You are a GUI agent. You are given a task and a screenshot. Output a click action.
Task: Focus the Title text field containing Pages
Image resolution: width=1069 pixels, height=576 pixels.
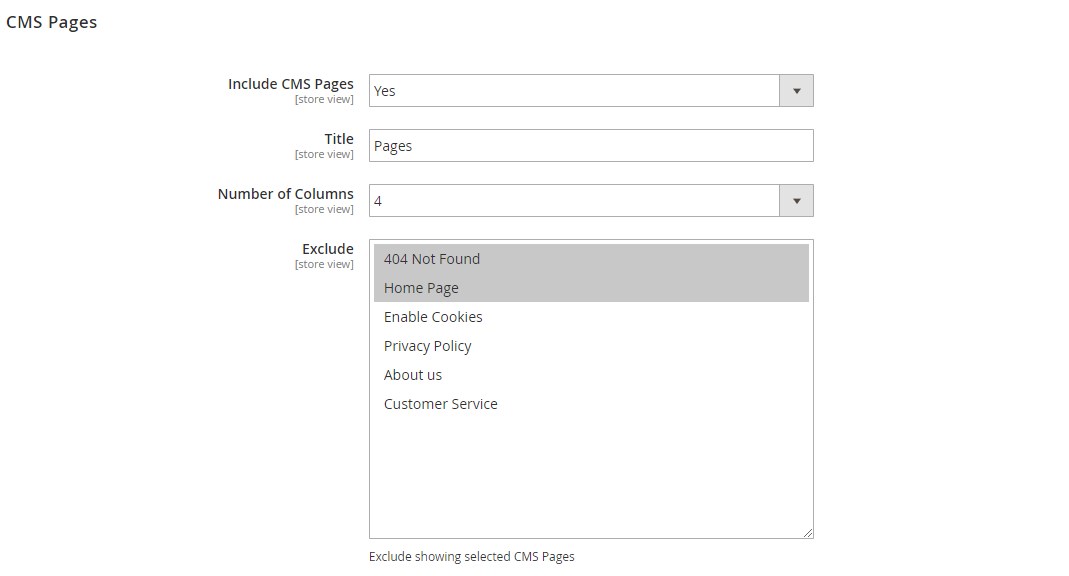point(590,146)
